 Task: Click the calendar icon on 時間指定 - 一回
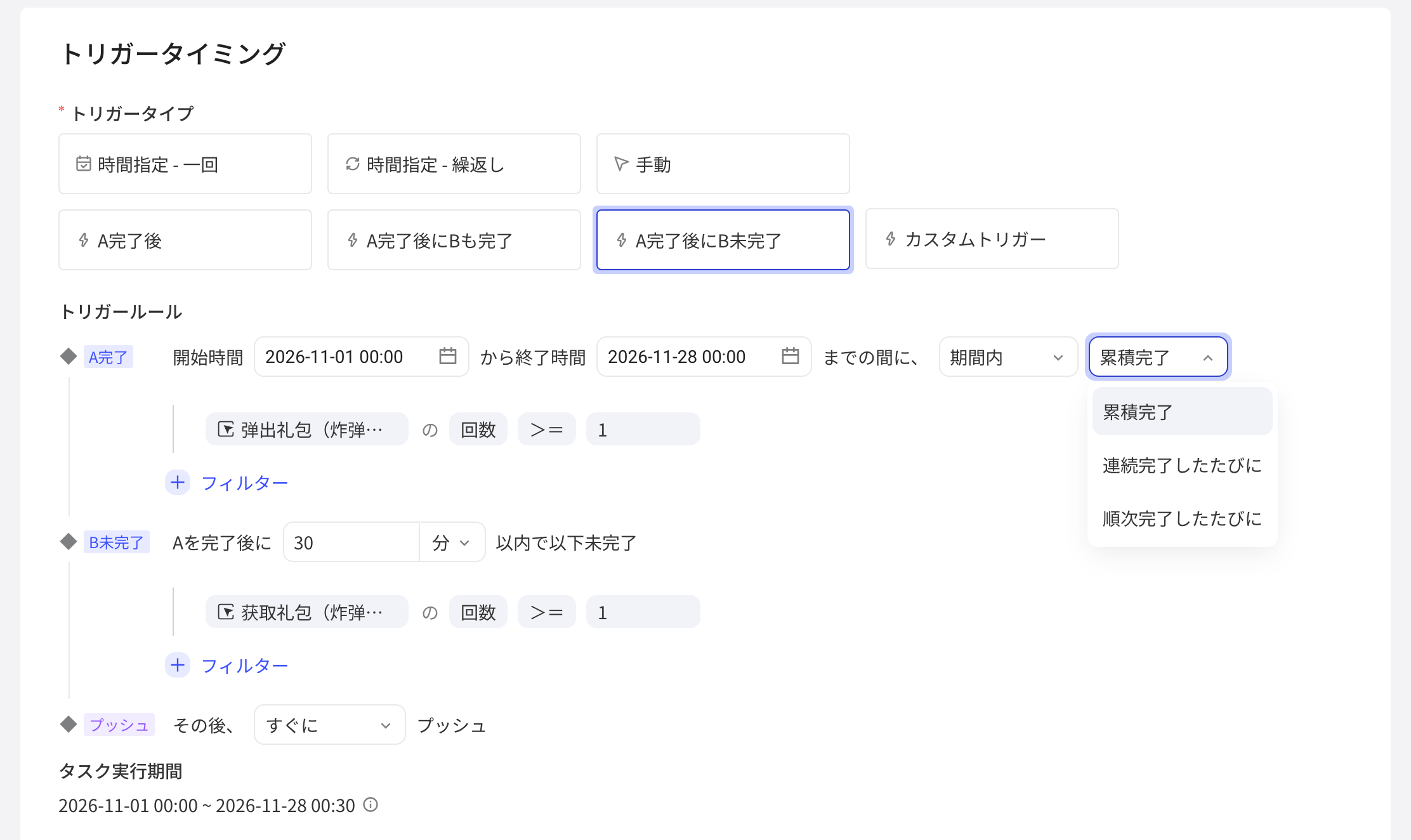[84, 164]
